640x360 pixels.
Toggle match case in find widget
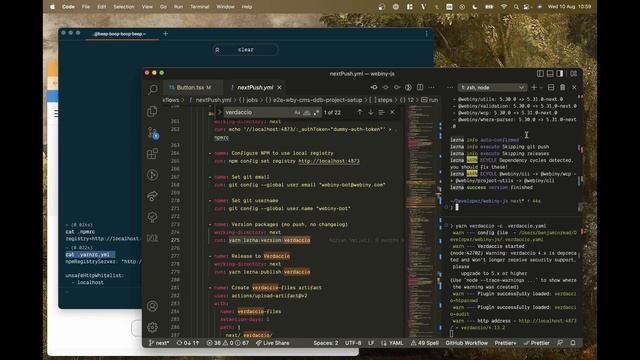[297, 113]
